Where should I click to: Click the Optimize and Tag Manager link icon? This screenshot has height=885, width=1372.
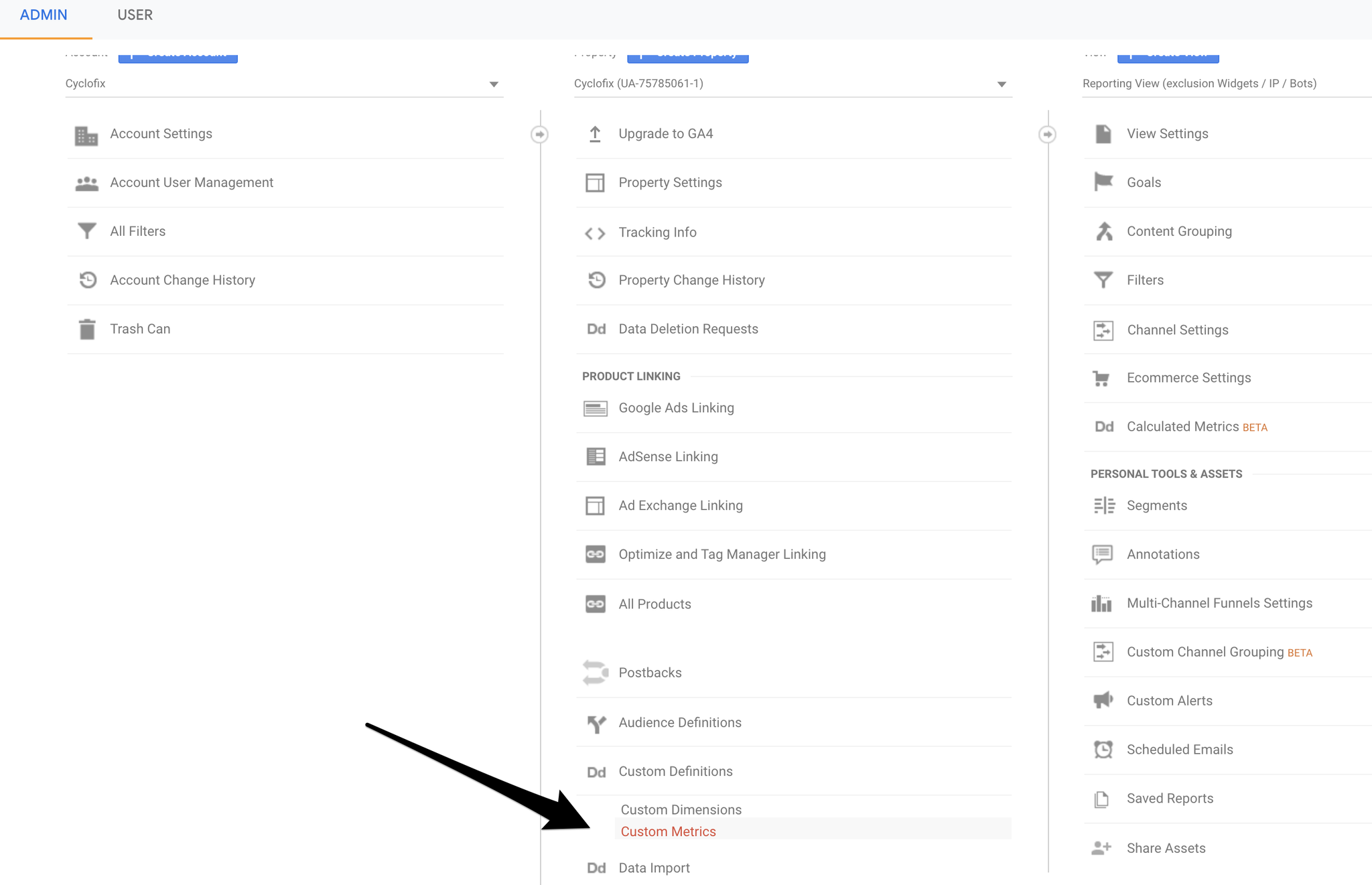(x=596, y=554)
